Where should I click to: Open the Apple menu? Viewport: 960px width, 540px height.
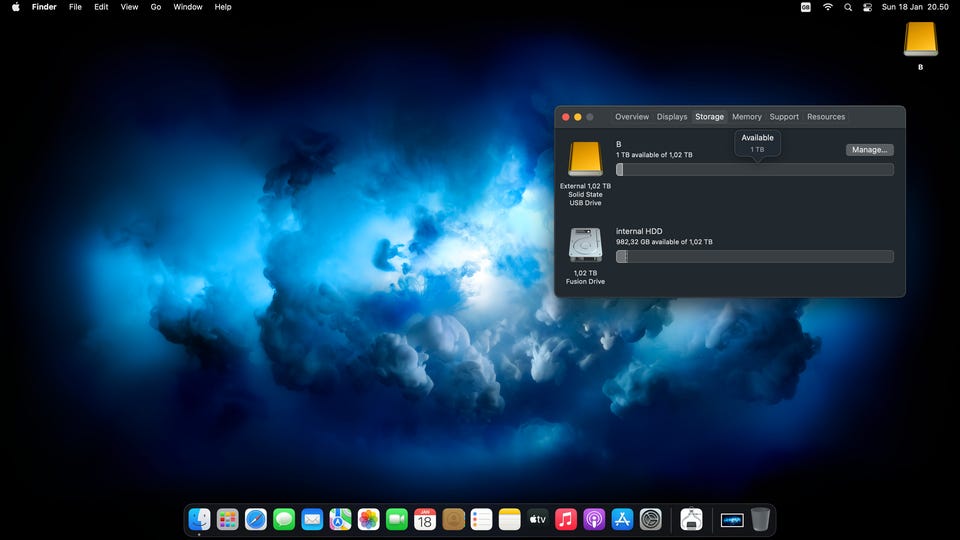tap(15, 7)
